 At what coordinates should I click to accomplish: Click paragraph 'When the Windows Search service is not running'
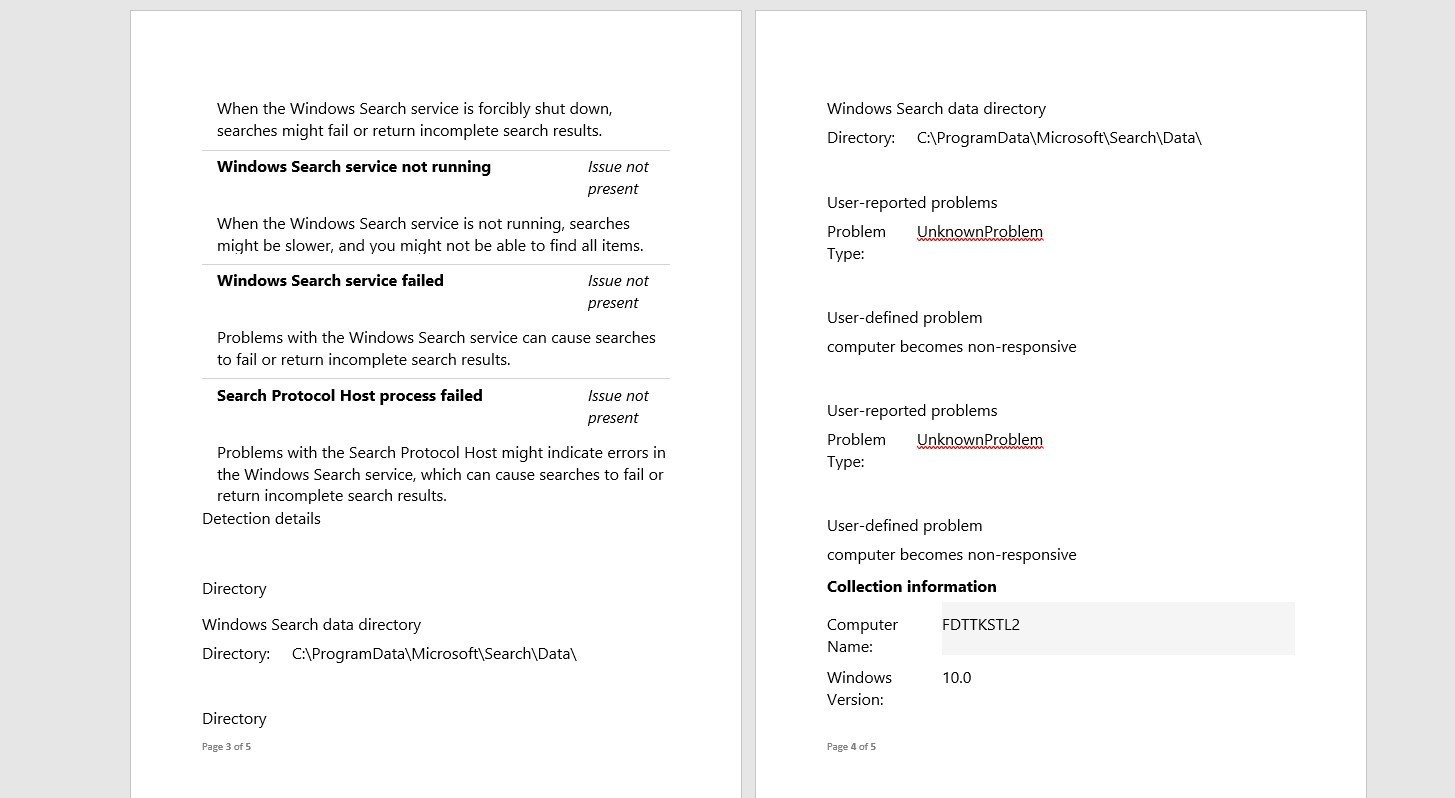[430, 235]
